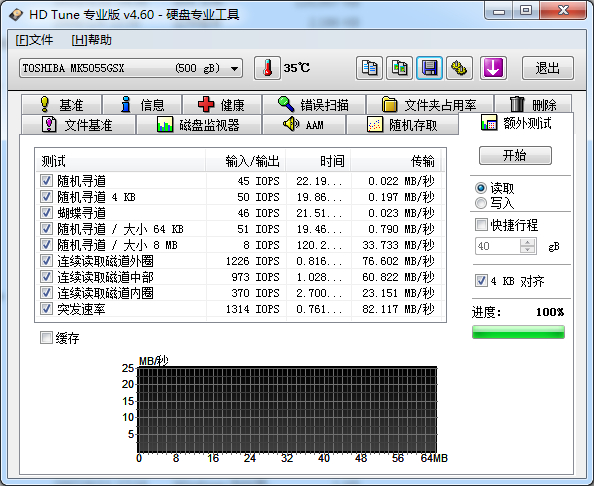Click the copy info to clipboard icon
Screen dimensions: 594x486
pyautogui.click(x=369, y=68)
